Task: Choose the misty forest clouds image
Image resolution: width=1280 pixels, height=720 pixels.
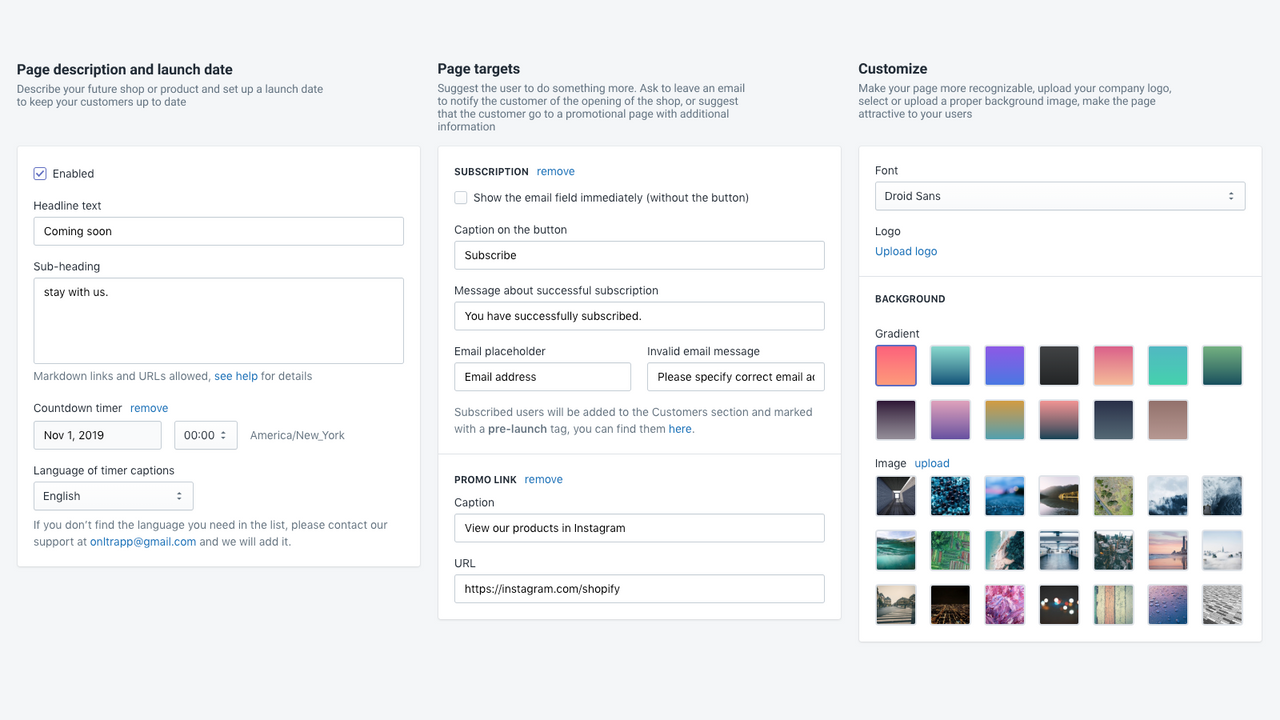Action: (1168, 496)
